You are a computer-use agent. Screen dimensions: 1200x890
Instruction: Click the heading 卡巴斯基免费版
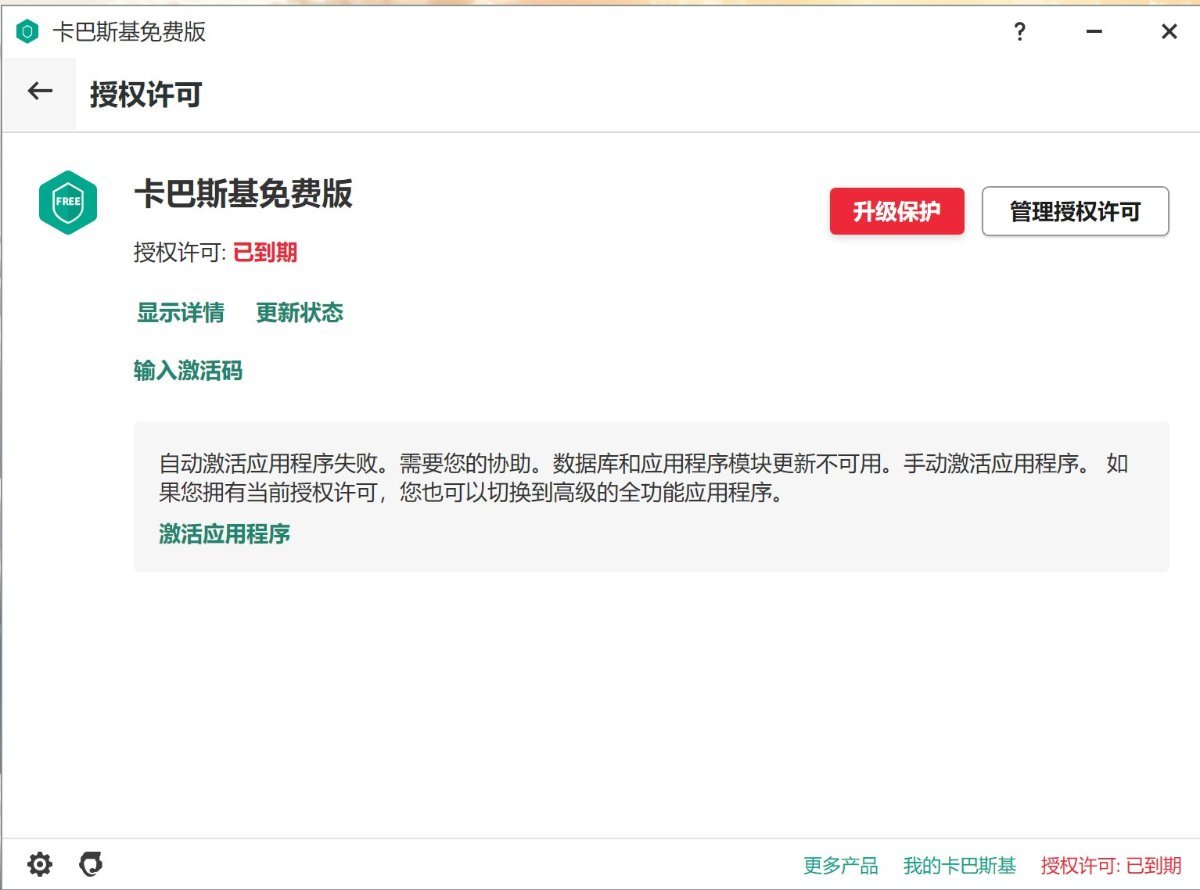point(243,193)
